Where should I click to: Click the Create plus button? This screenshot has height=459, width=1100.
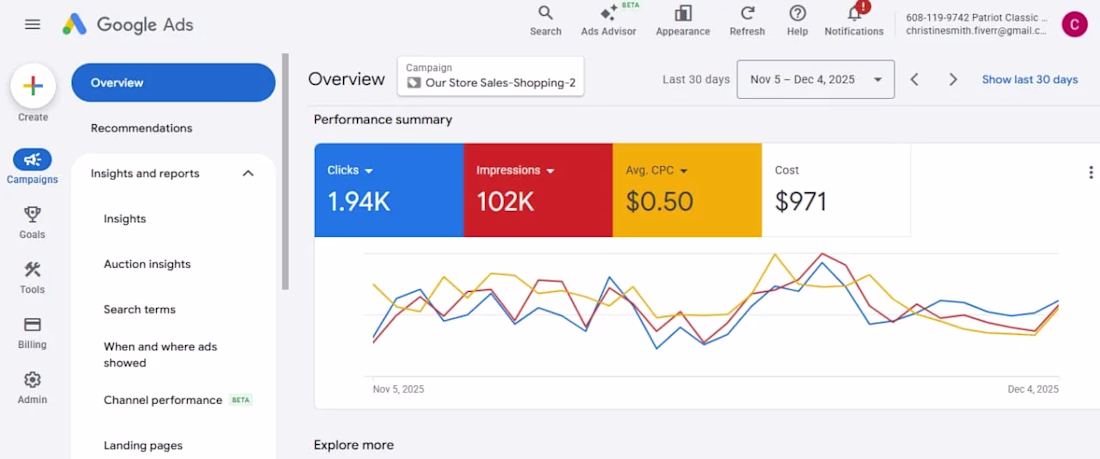pos(33,86)
